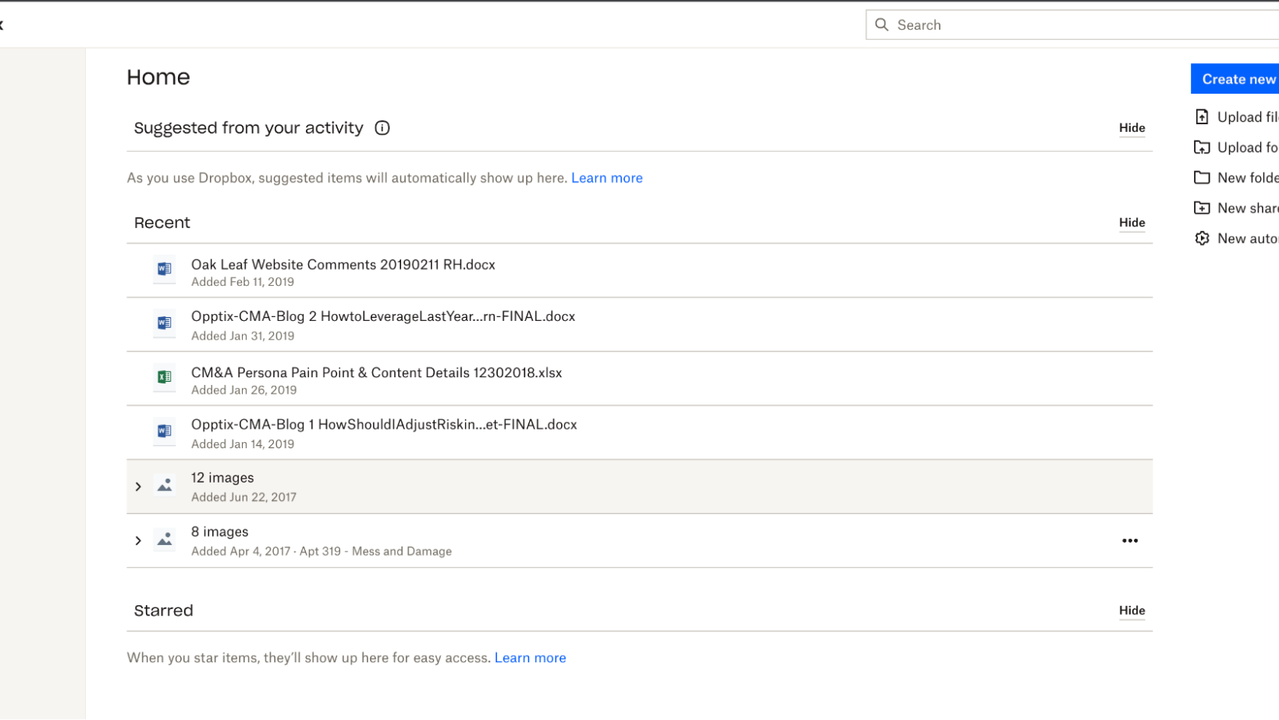Click the New automated folder gear icon

pyautogui.click(x=1202, y=238)
